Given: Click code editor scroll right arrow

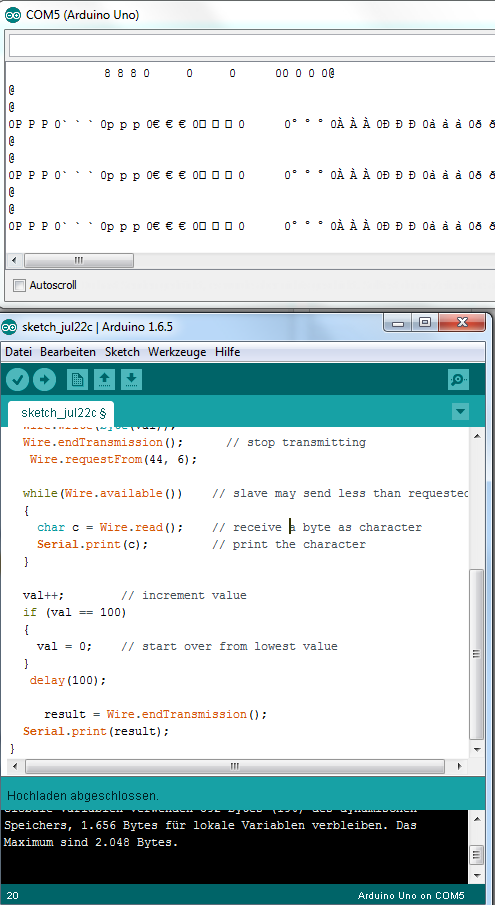Looking at the screenshot, I should pyautogui.click(x=460, y=766).
